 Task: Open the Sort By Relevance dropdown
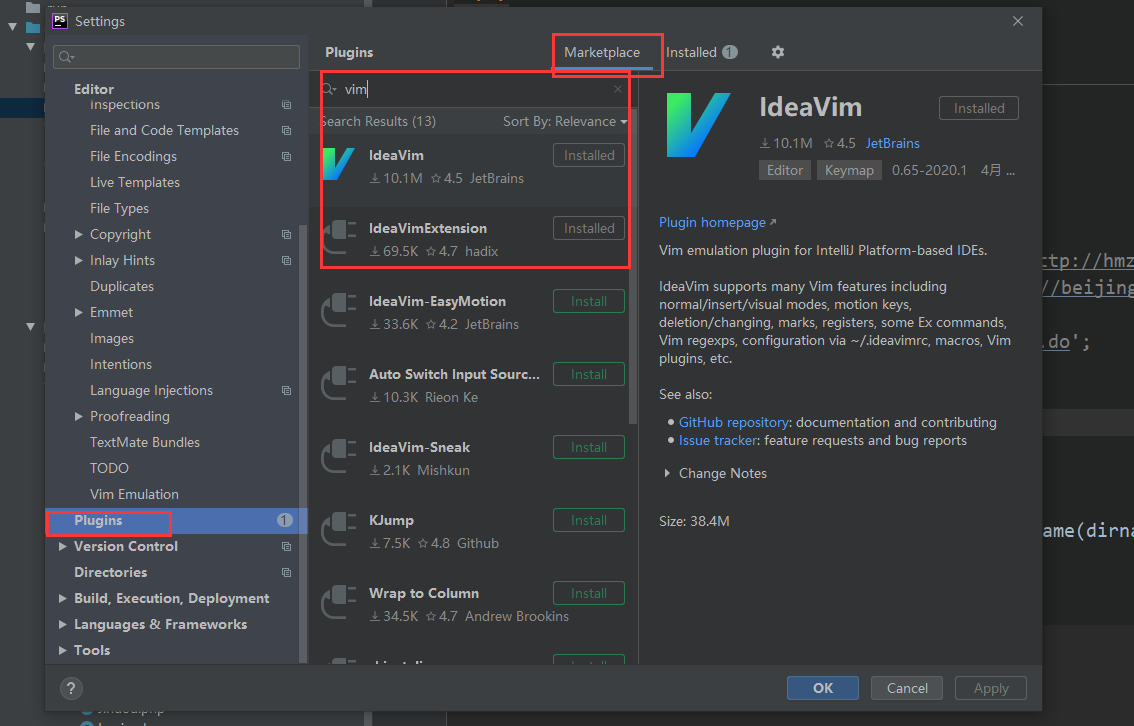tap(565, 121)
